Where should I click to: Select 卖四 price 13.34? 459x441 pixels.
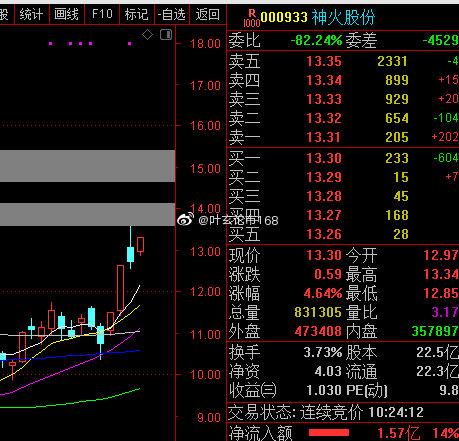click(324, 80)
